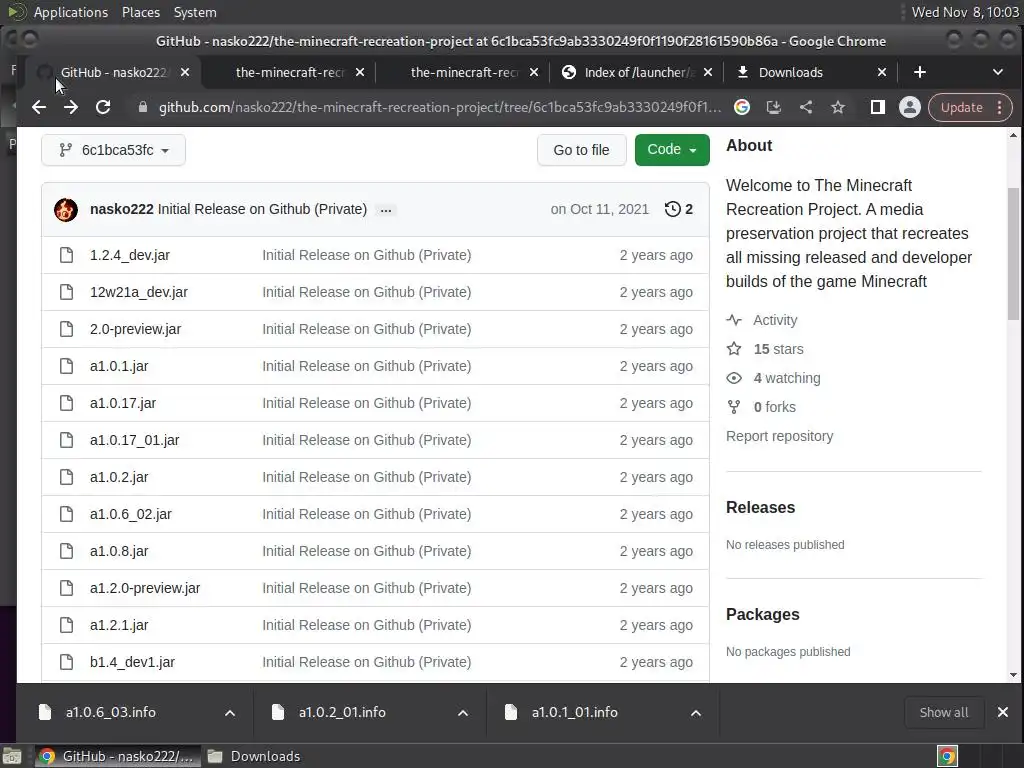Expand the commit message ellipsis button

point(386,210)
